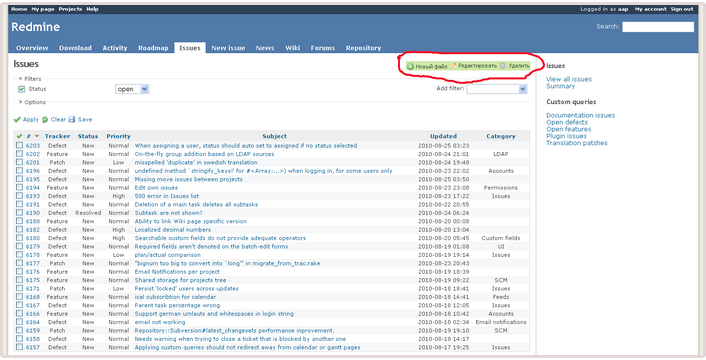Click the Save query disk icon

(x=72, y=120)
